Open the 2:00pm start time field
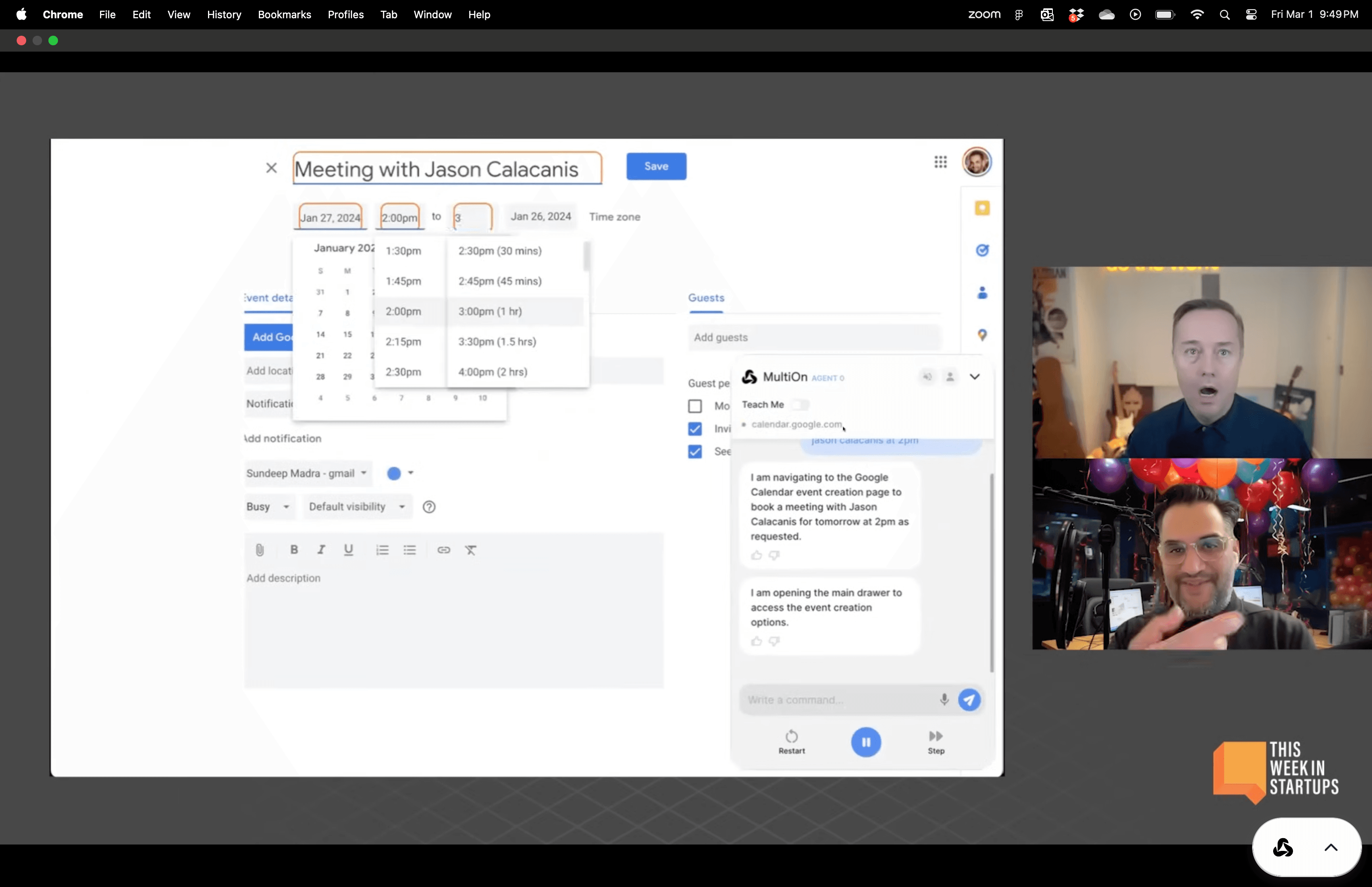Viewport: 1372px width, 887px height. coord(399,217)
